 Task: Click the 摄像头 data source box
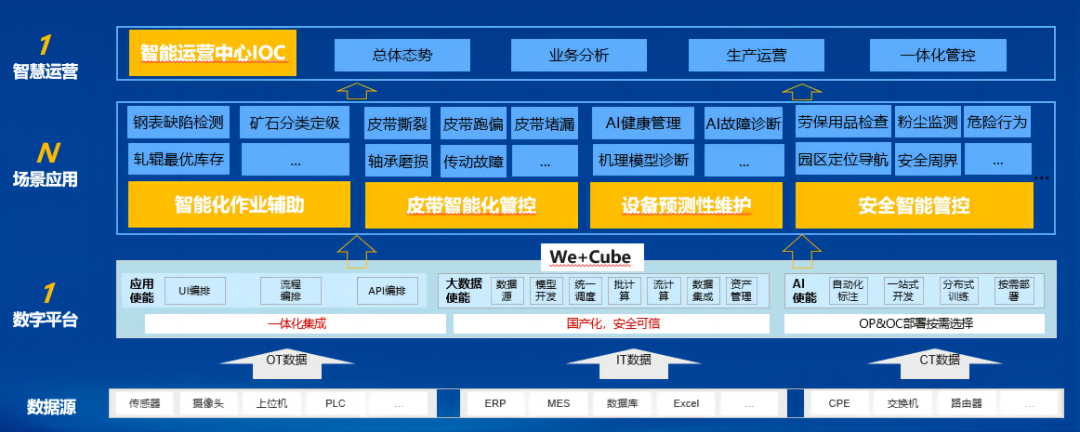click(208, 404)
